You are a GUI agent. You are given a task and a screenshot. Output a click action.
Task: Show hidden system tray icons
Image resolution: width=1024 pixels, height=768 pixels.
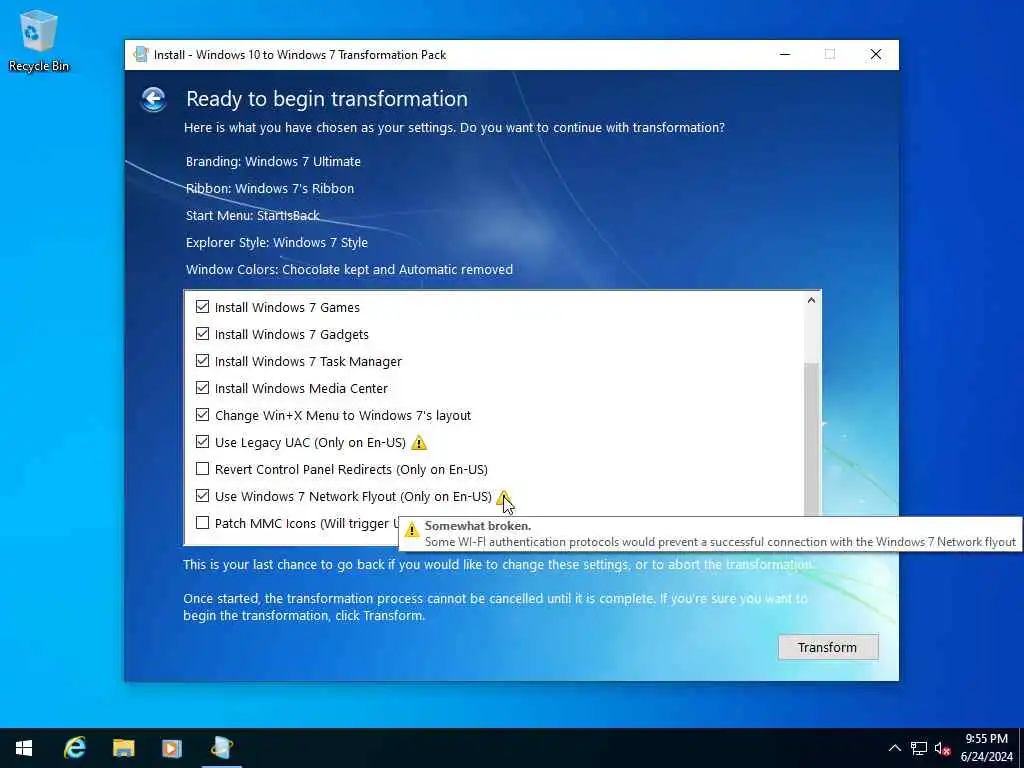point(895,748)
